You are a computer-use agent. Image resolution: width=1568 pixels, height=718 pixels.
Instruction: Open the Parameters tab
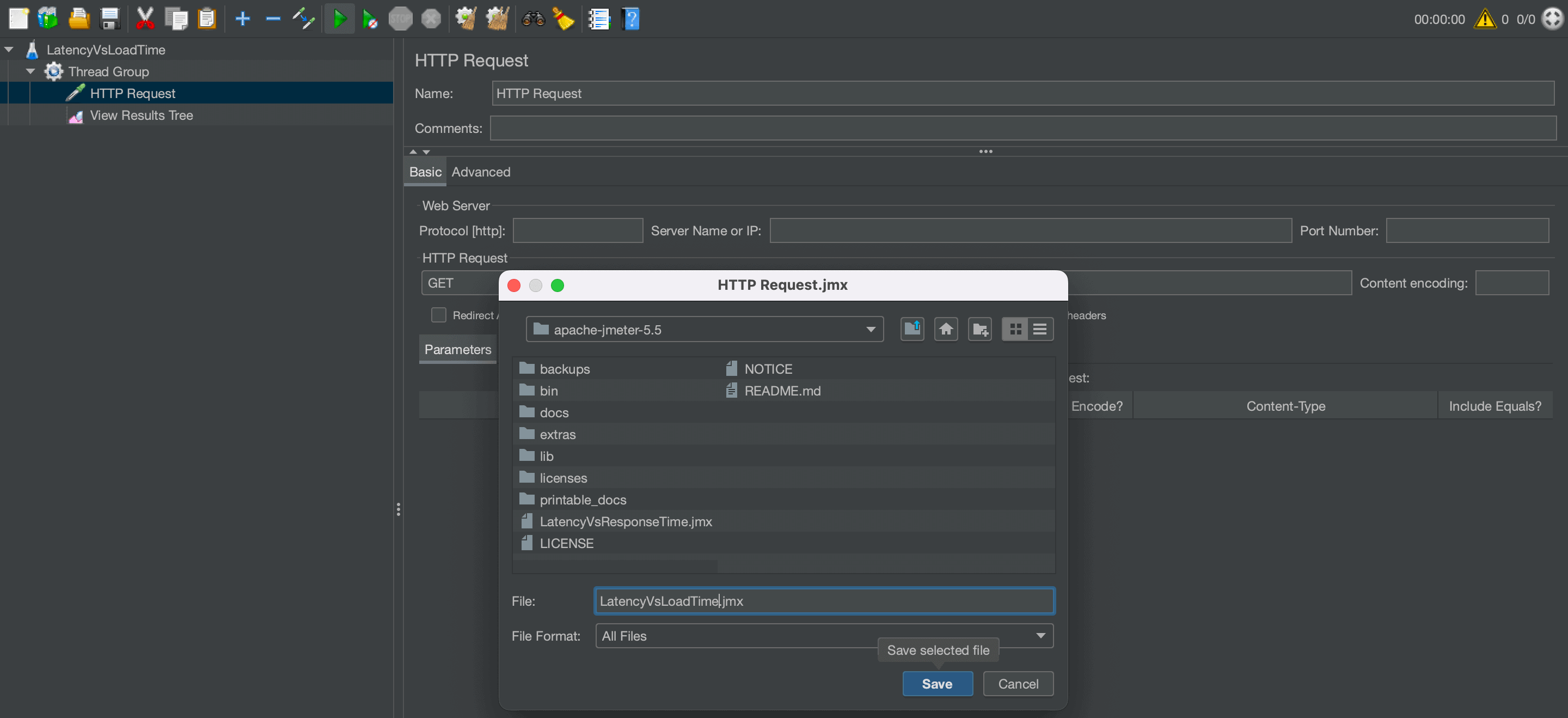pos(457,350)
